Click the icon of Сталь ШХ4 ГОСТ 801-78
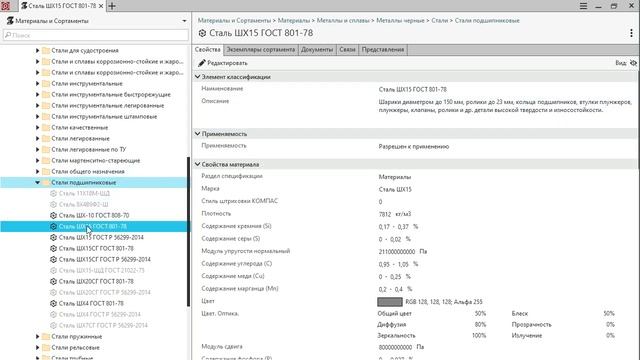The width and height of the screenshot is (640, 360). 53,303
